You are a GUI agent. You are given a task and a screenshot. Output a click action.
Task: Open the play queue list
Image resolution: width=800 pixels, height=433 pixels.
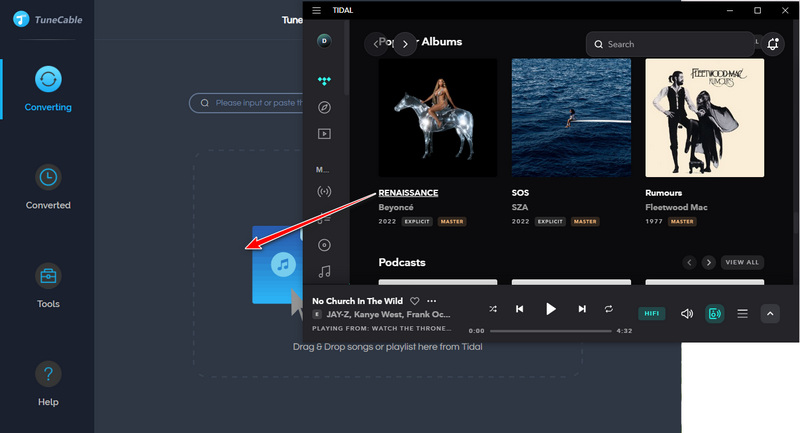742,314
